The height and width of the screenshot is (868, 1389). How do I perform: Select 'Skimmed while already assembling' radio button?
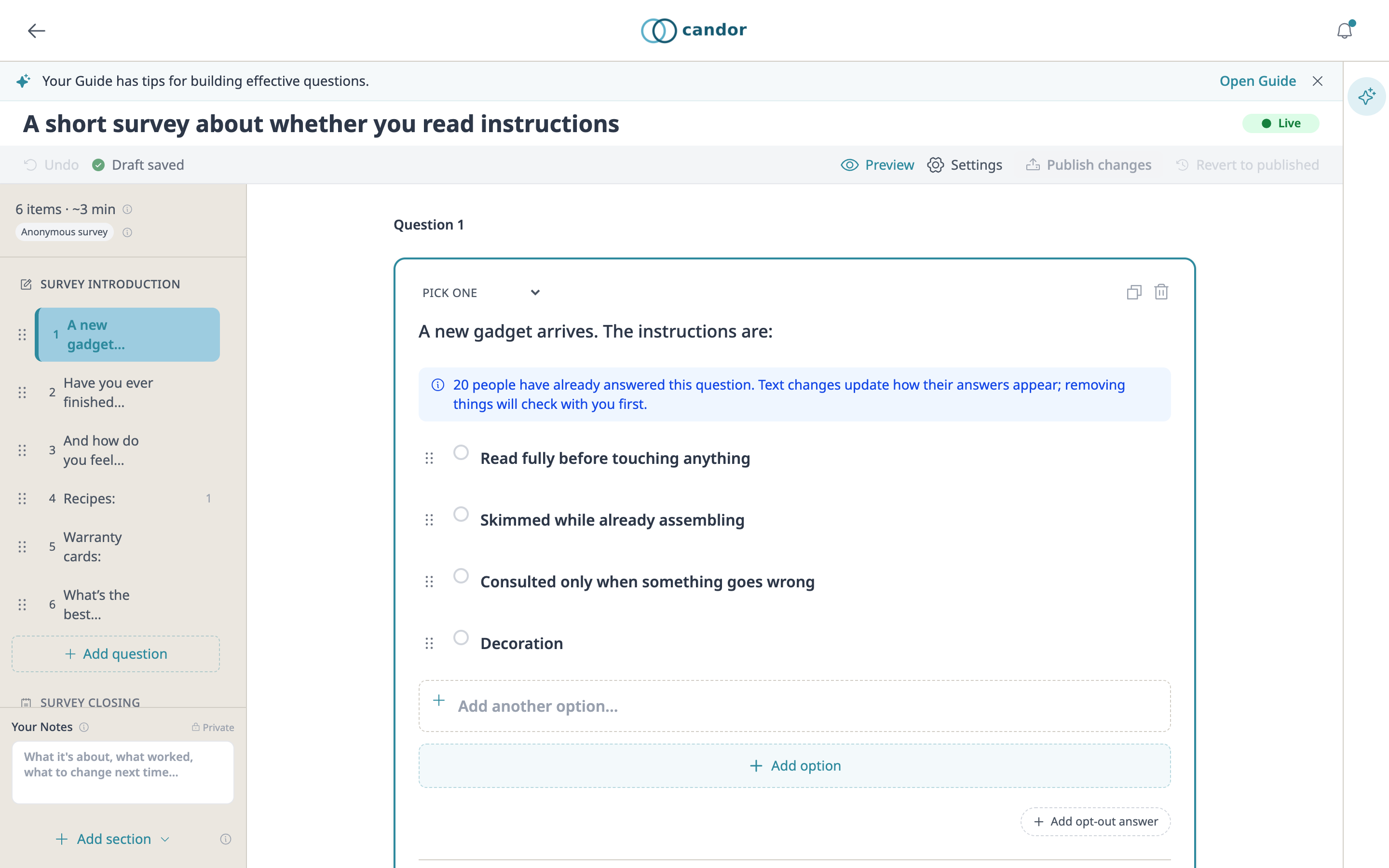pyautogui.click(x=461, y=514)
